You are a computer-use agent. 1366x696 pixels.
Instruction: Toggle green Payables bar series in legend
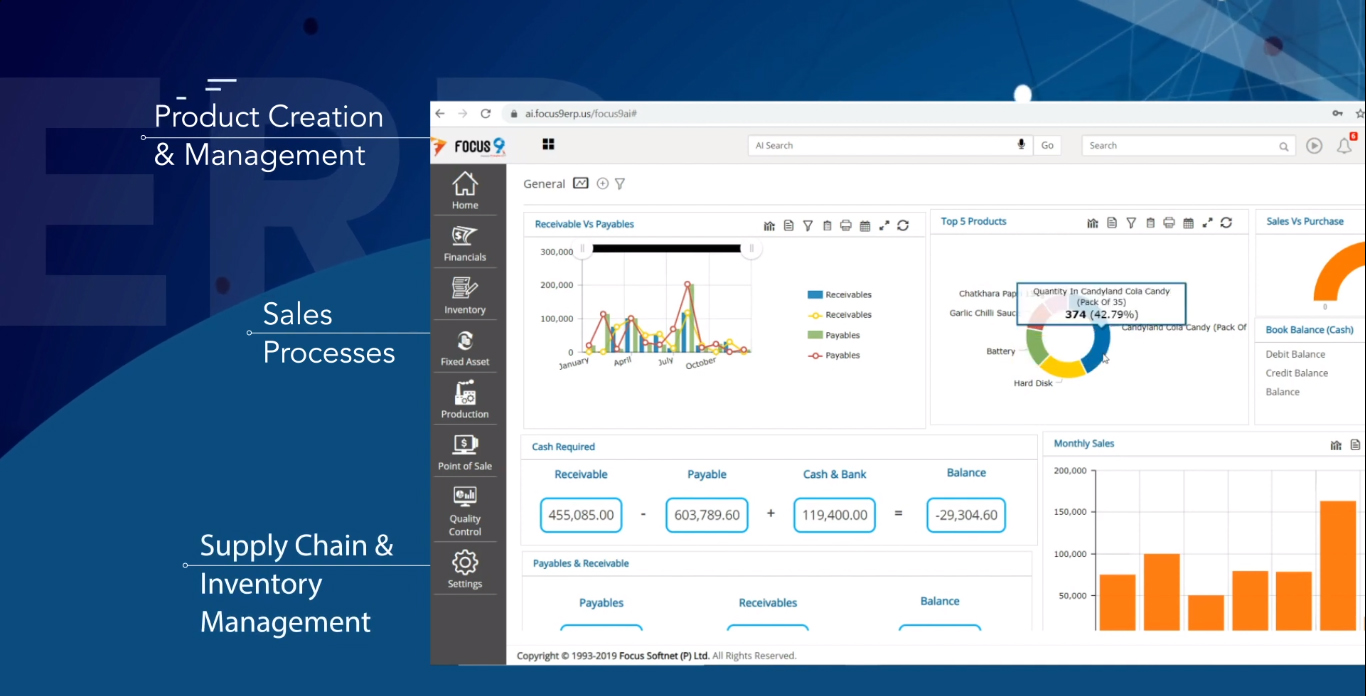(x=815, y=335)
